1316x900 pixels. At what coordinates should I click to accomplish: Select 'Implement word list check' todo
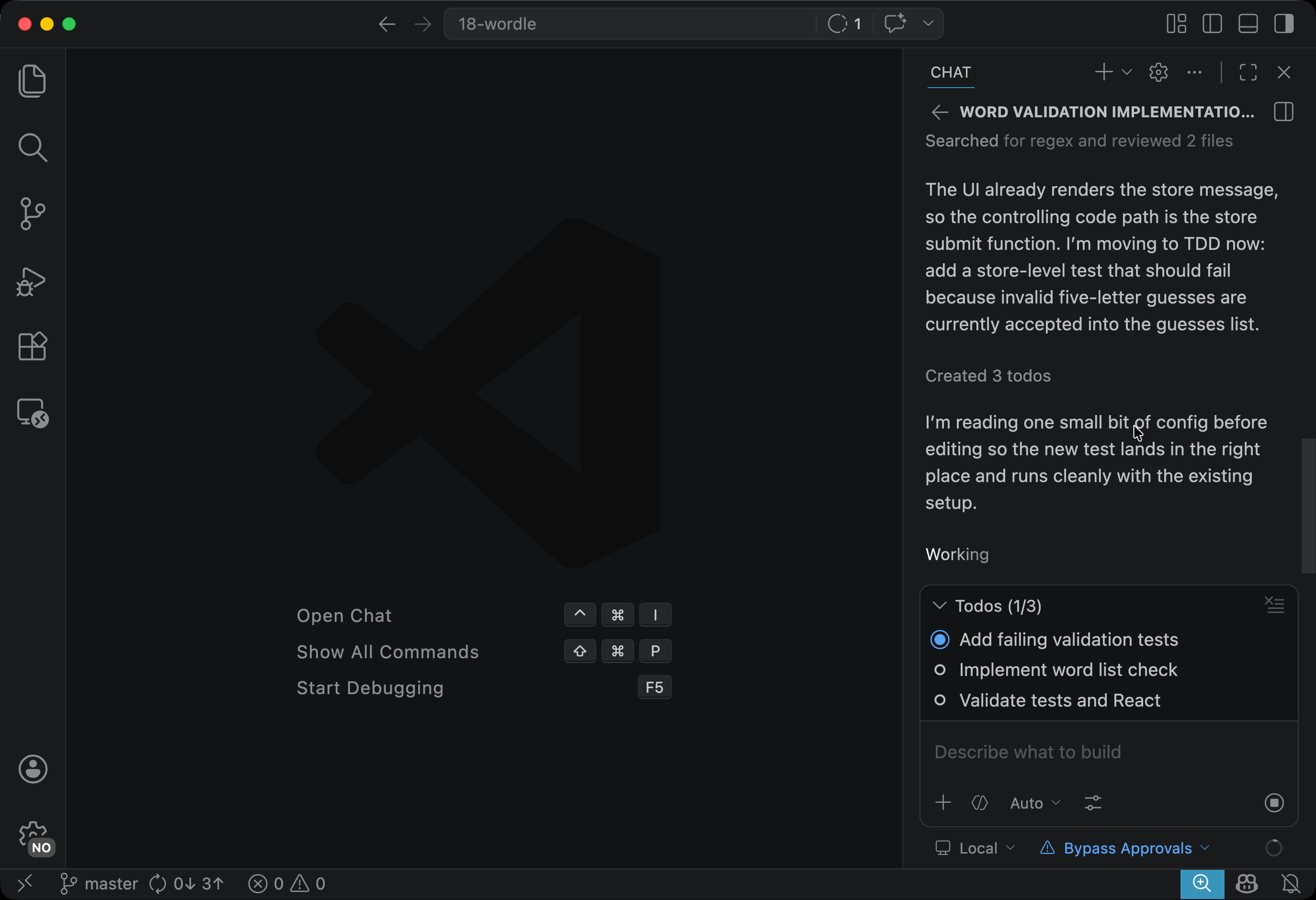1109,670
